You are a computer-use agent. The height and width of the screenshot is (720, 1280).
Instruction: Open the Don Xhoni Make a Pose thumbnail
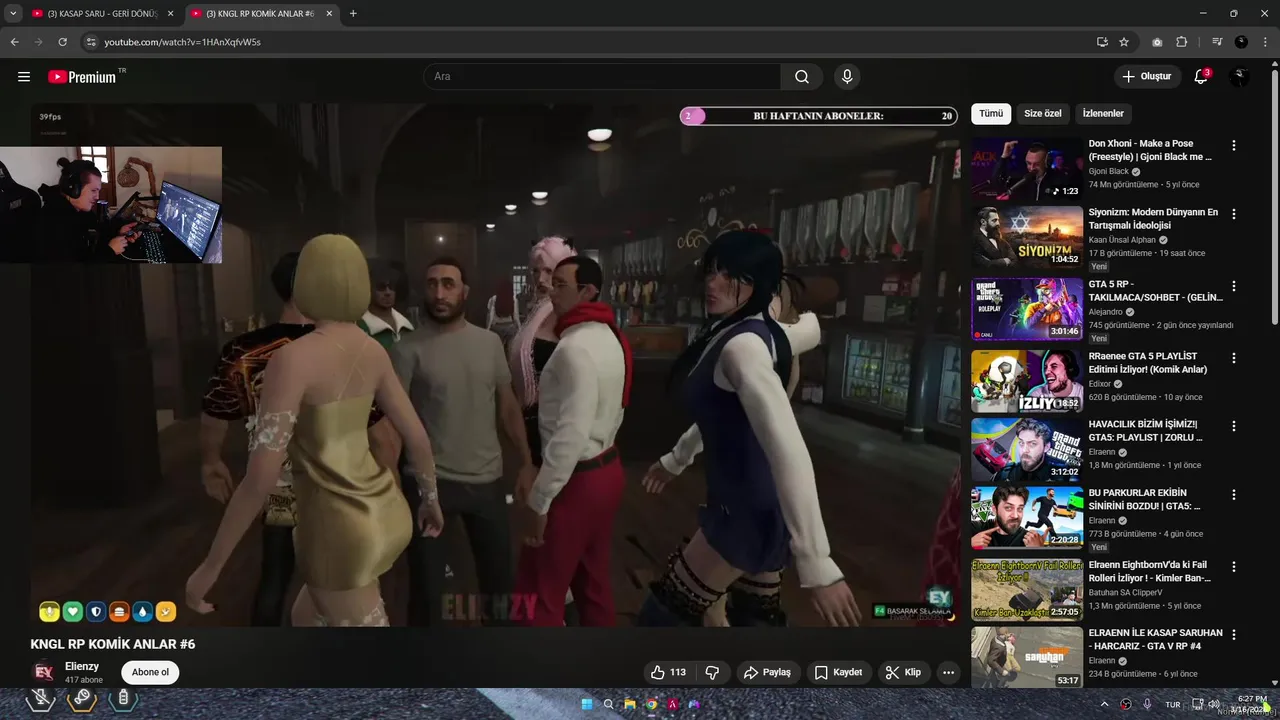[1027, 169]
